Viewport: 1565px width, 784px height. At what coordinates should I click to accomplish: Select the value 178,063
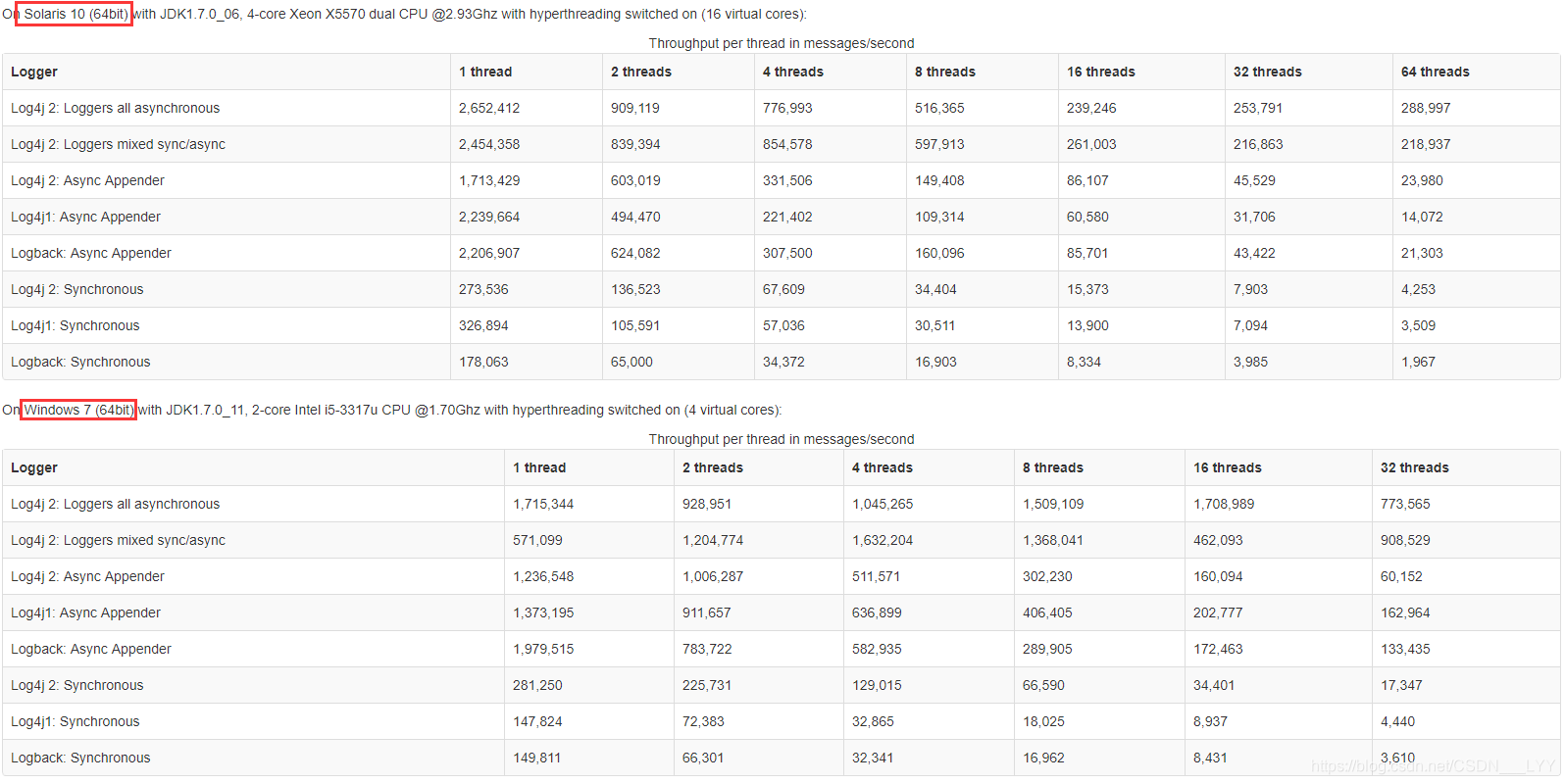tap(483, 362)
